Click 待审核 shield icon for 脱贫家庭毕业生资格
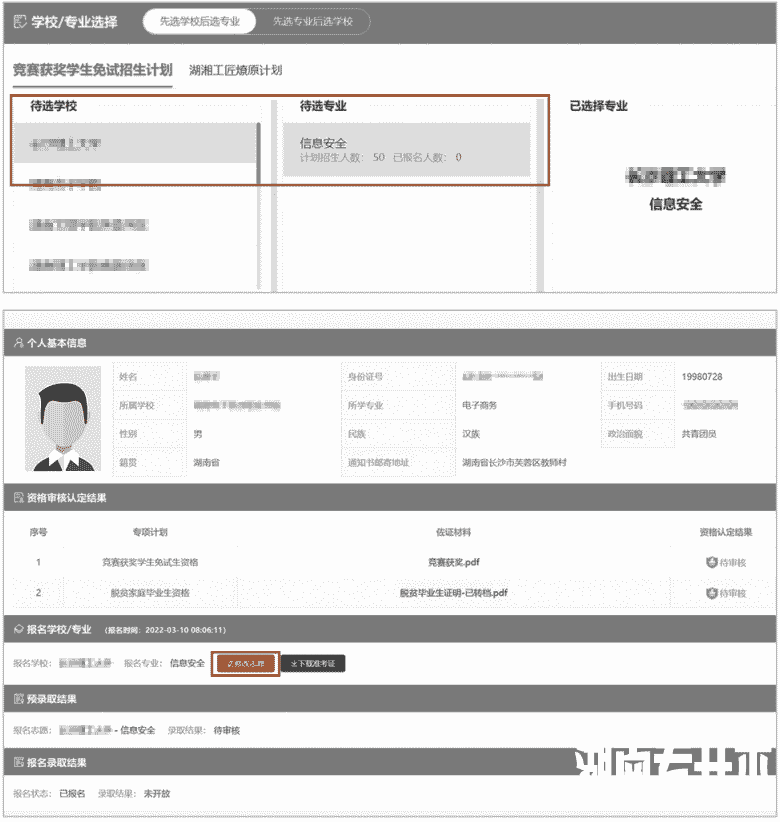 [x=711, y=593]
